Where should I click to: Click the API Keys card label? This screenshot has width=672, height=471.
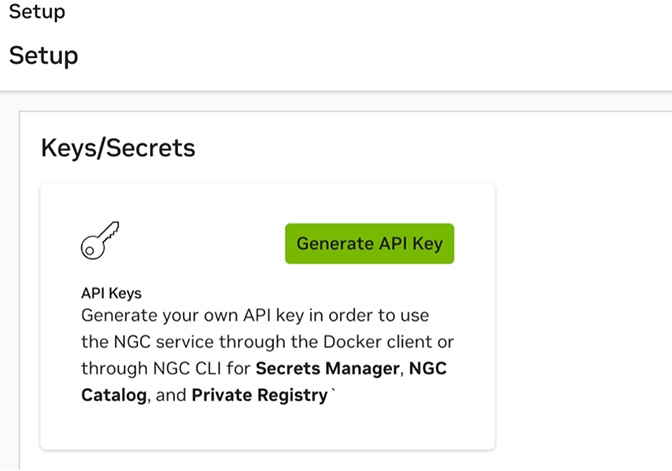111,294
